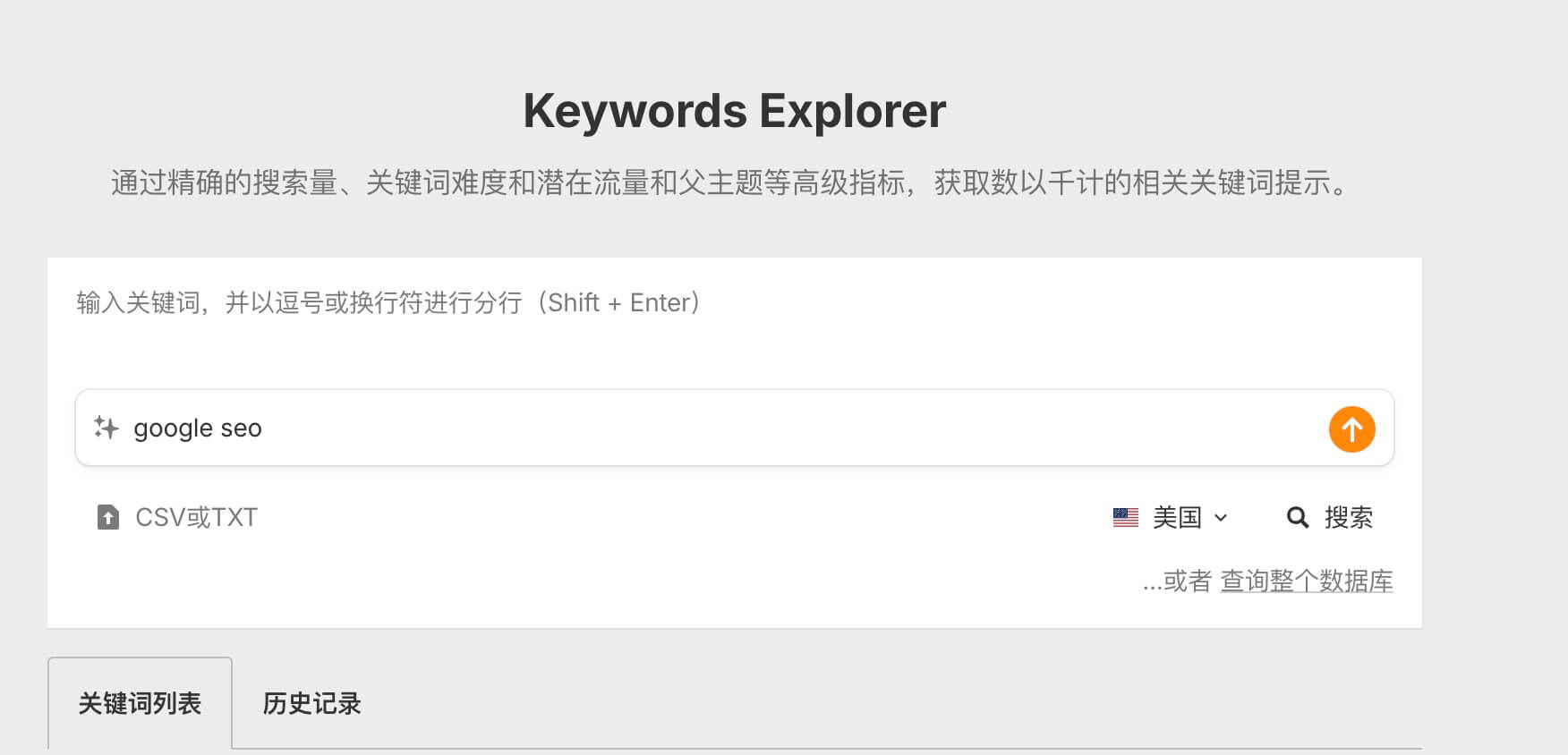The height and width of the screenshot is (755, 1568).
Task: Click the AI sparkle icon in prompt box
Action: (x=107, y=428)
